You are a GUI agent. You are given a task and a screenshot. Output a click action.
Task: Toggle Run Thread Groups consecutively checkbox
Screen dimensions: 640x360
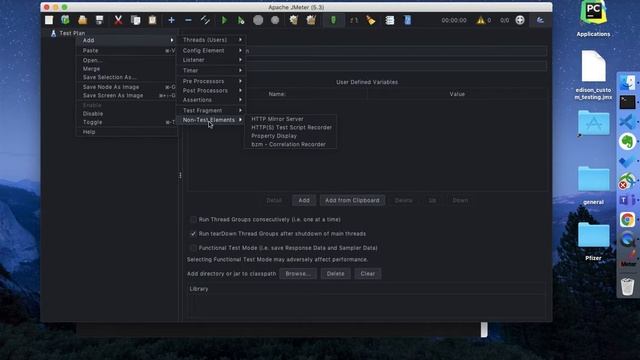193,220
